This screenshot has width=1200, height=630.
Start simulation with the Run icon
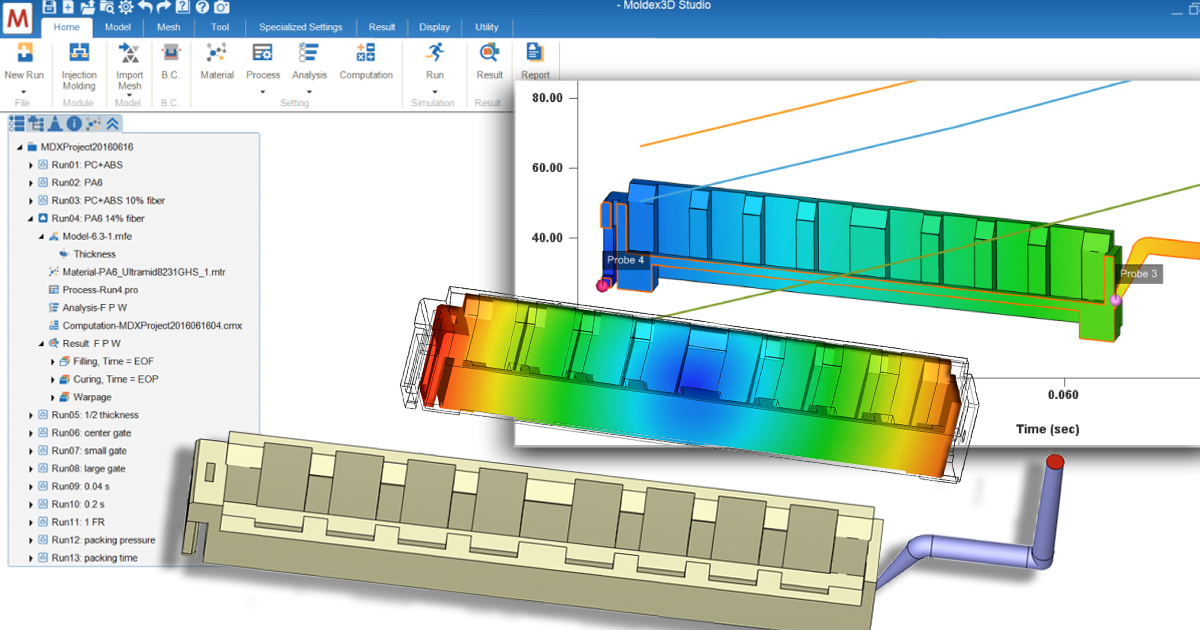(x=434, y=53)
